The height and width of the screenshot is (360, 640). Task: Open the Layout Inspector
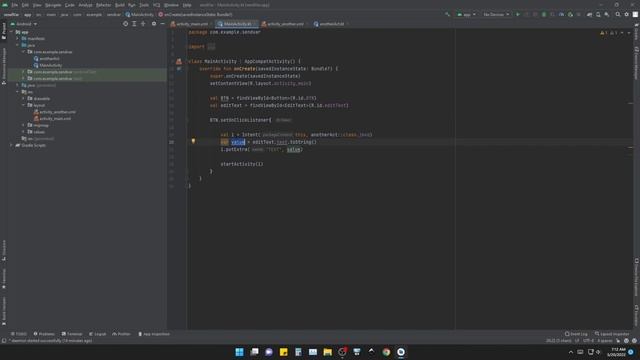[612, 334]
